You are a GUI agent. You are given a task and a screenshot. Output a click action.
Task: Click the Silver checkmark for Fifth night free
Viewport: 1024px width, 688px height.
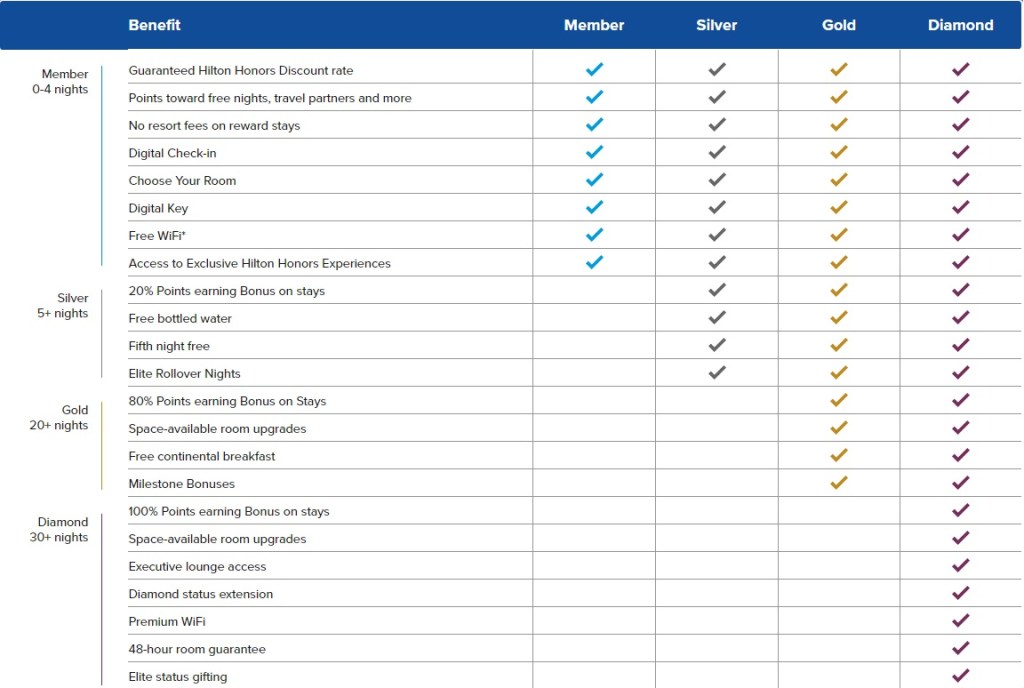tap(717, 346)
